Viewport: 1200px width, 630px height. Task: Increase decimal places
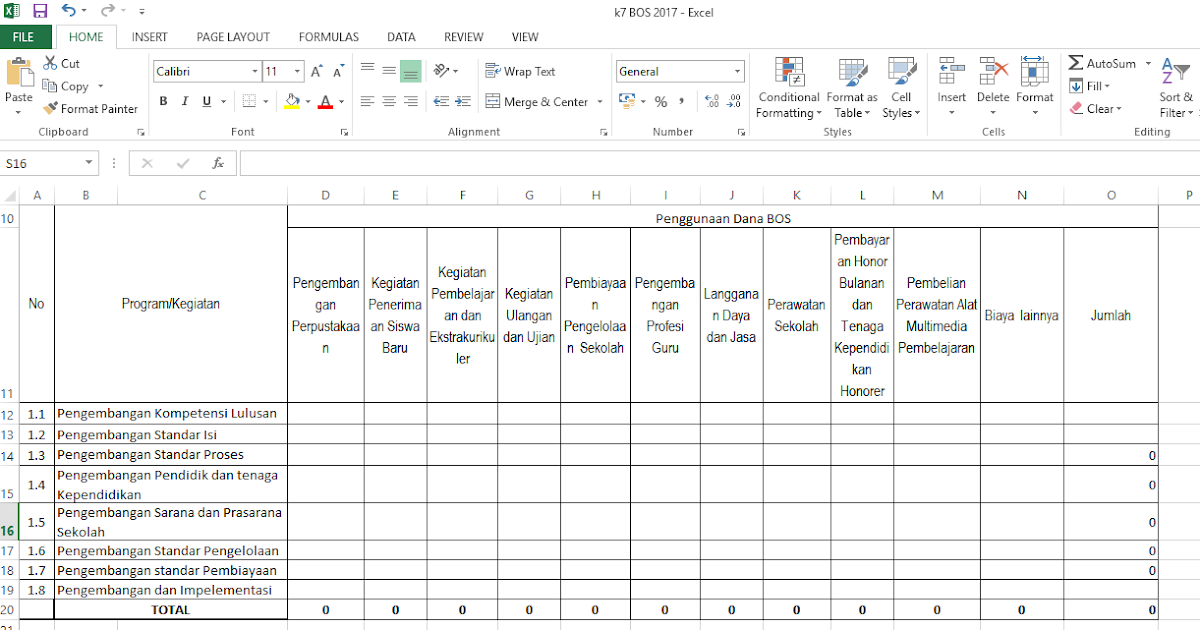[712, 101]
